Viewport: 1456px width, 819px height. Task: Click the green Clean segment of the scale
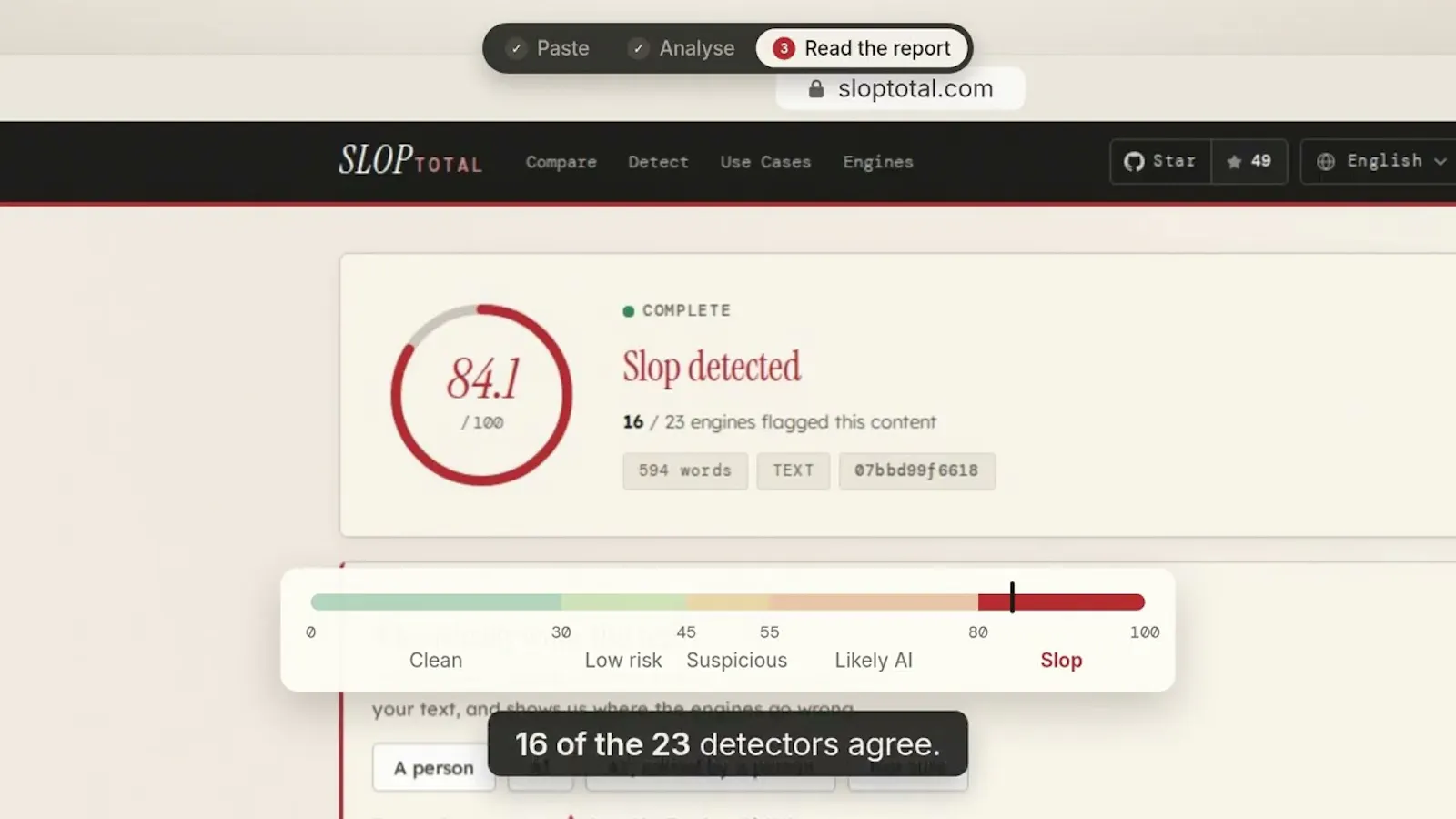tap(436, 602)
